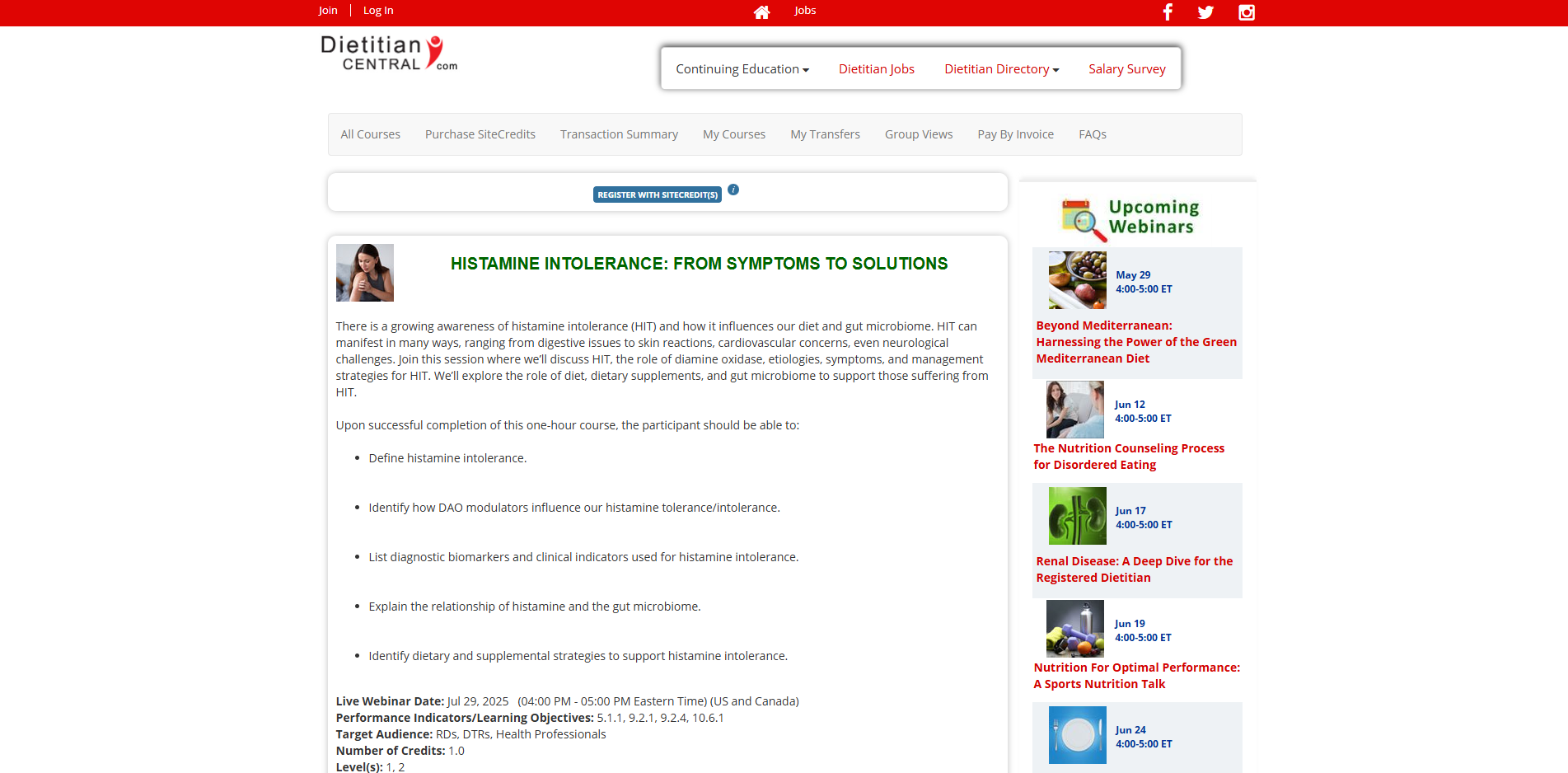Open Nutrition Counseling Process for Disordered Eating link
The image size is (1568, 773).
pyautogui.click(x=1128, y=457)
